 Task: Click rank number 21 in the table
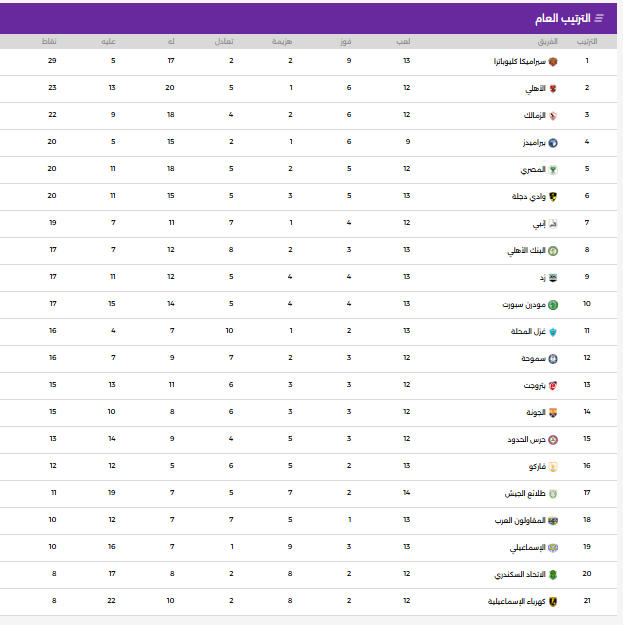[x=587, y=600]
